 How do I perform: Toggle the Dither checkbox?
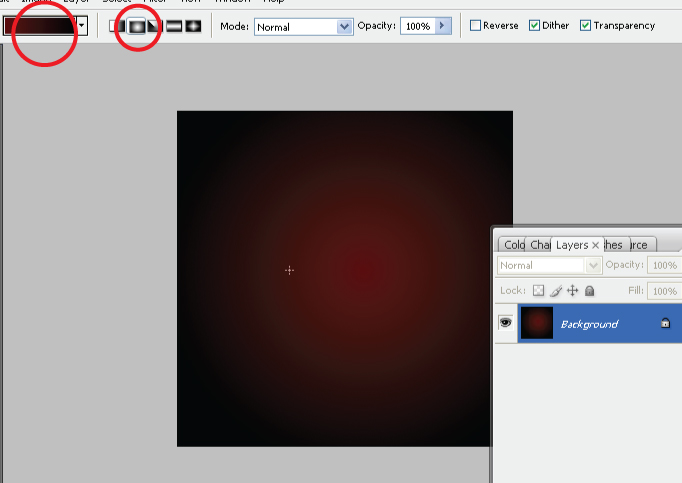tap(534, 26)
